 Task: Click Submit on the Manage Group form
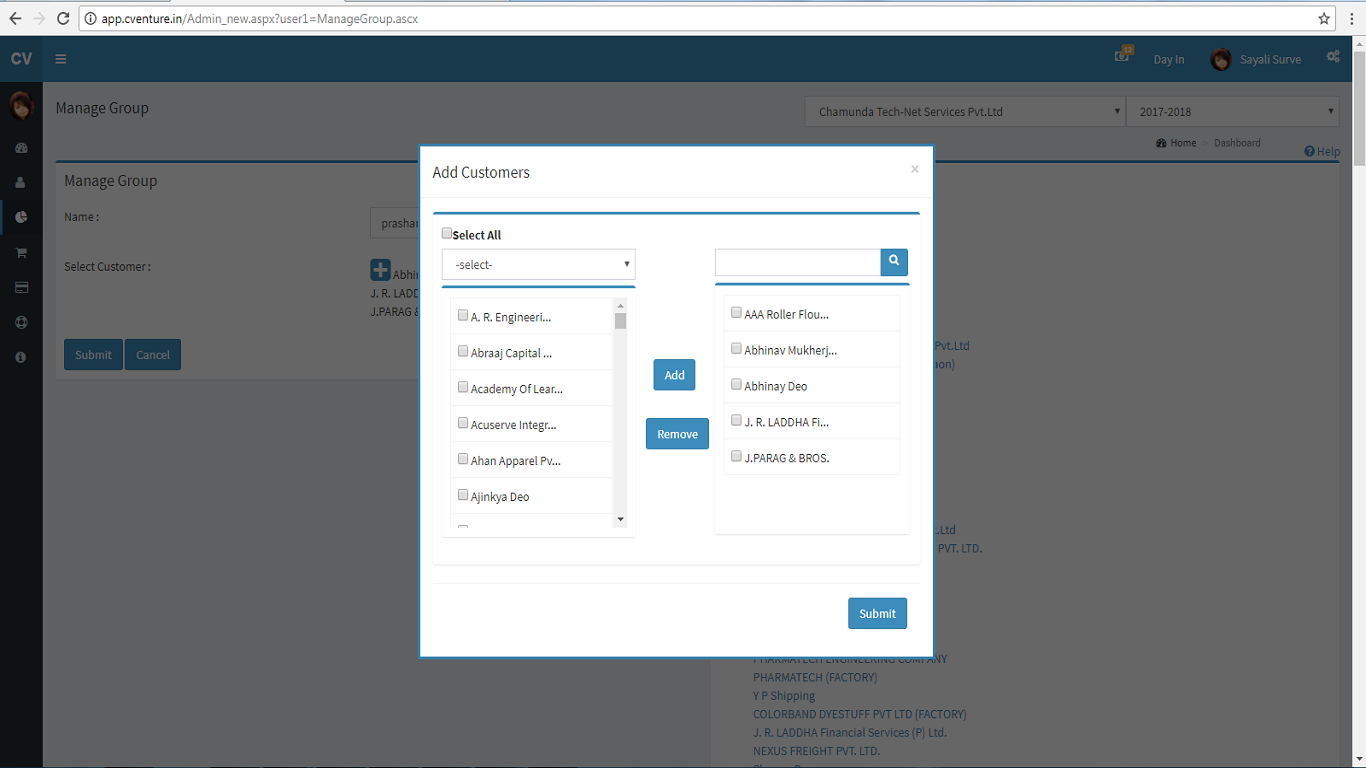[x=93, y=355]
